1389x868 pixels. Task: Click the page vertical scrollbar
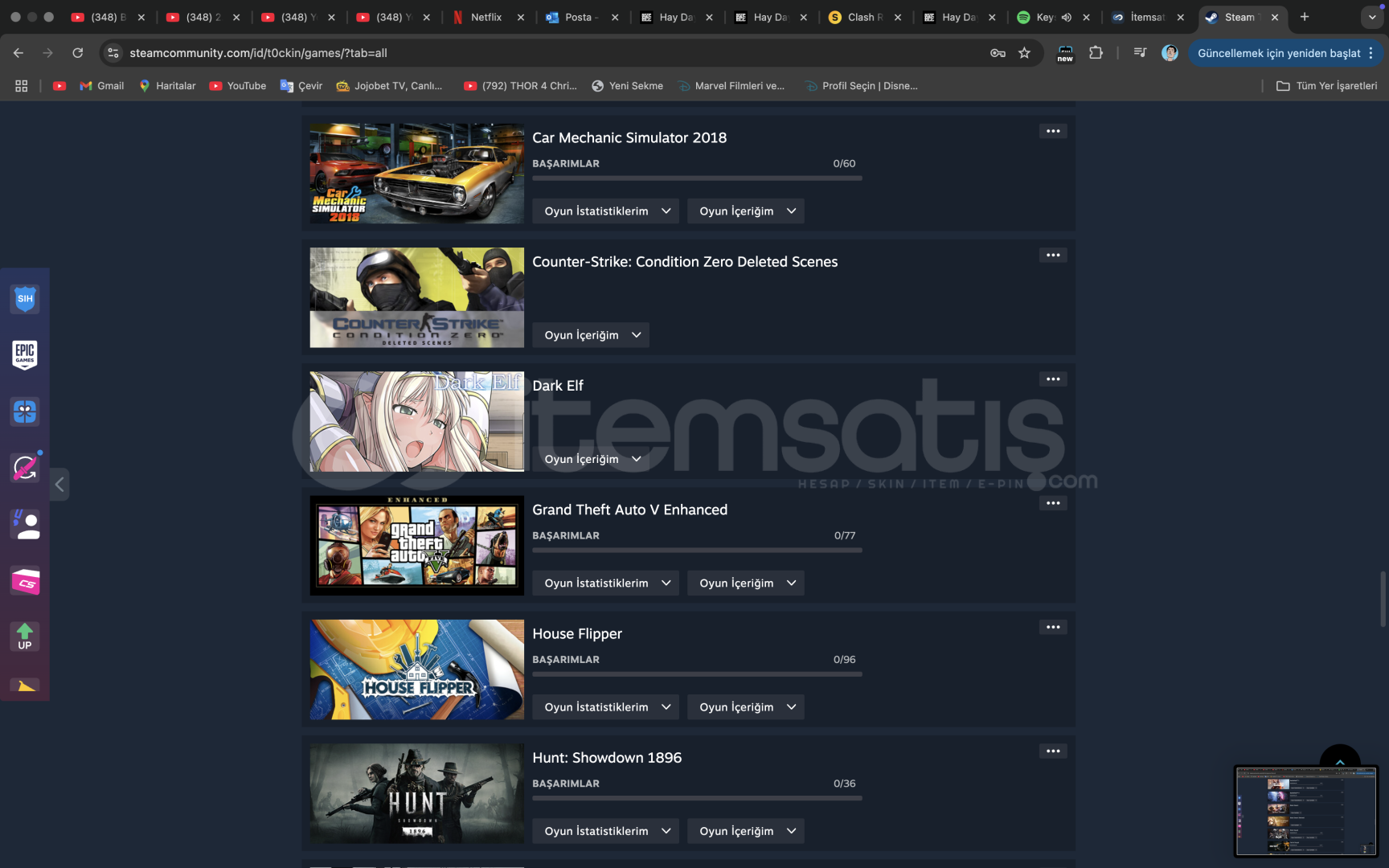click(1383, 599)
